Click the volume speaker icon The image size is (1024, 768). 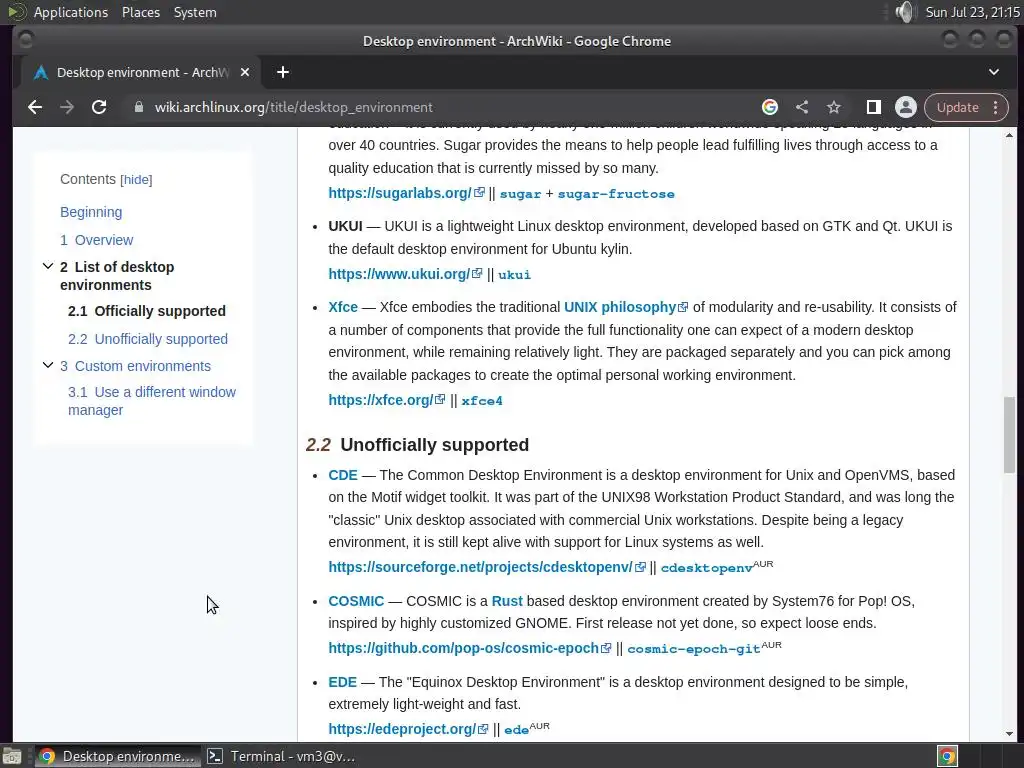point(905,12)
